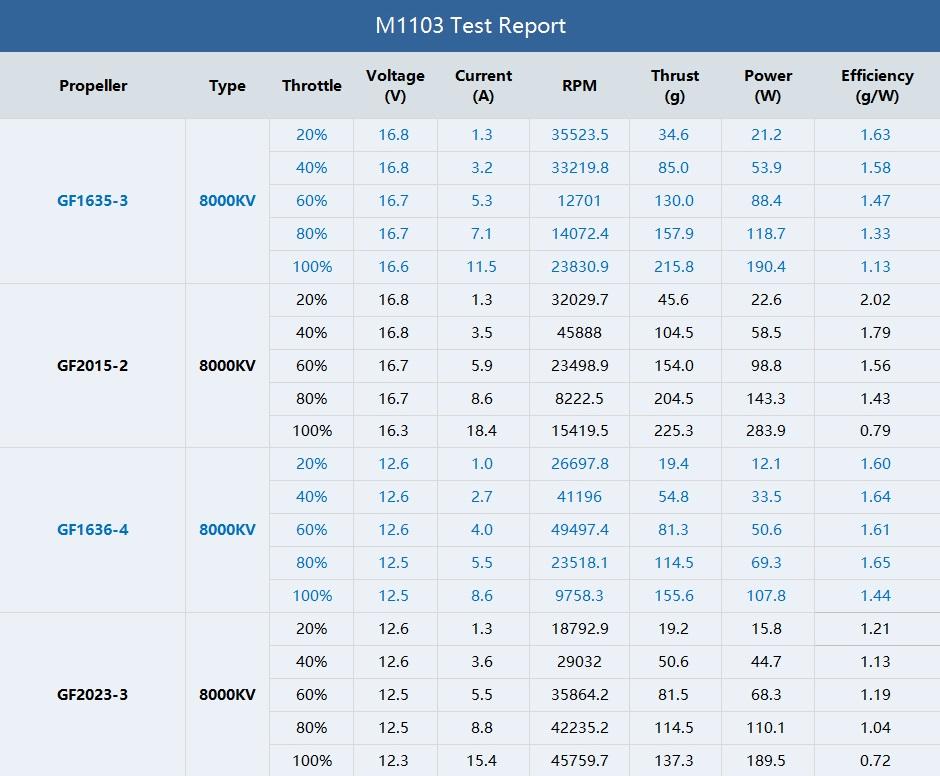Click the GF2023-3 propeller name
Screen dimensions: 940x776
coord(92,694)
